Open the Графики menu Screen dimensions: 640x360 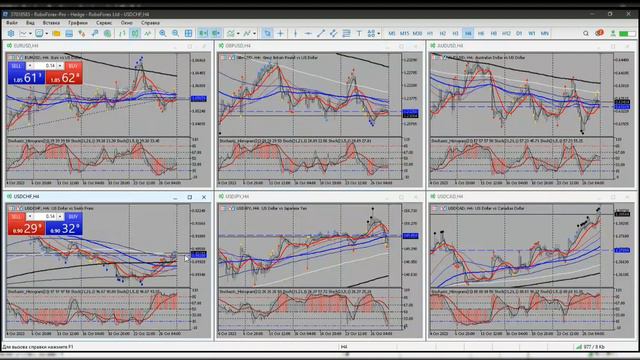[78, 23]
